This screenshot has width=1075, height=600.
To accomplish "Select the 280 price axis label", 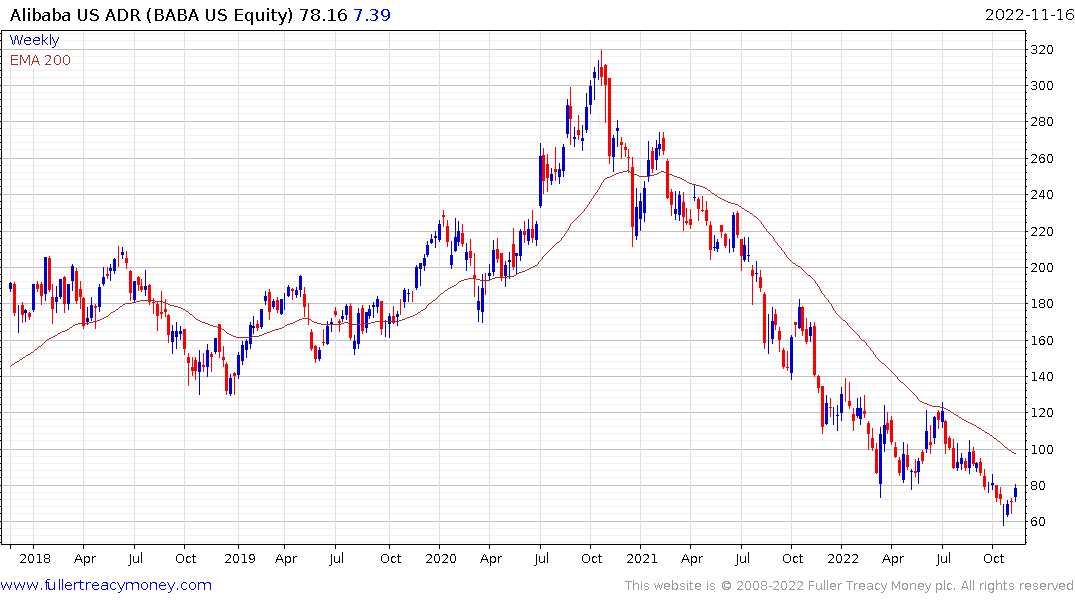I will (x=1041, y=122).
